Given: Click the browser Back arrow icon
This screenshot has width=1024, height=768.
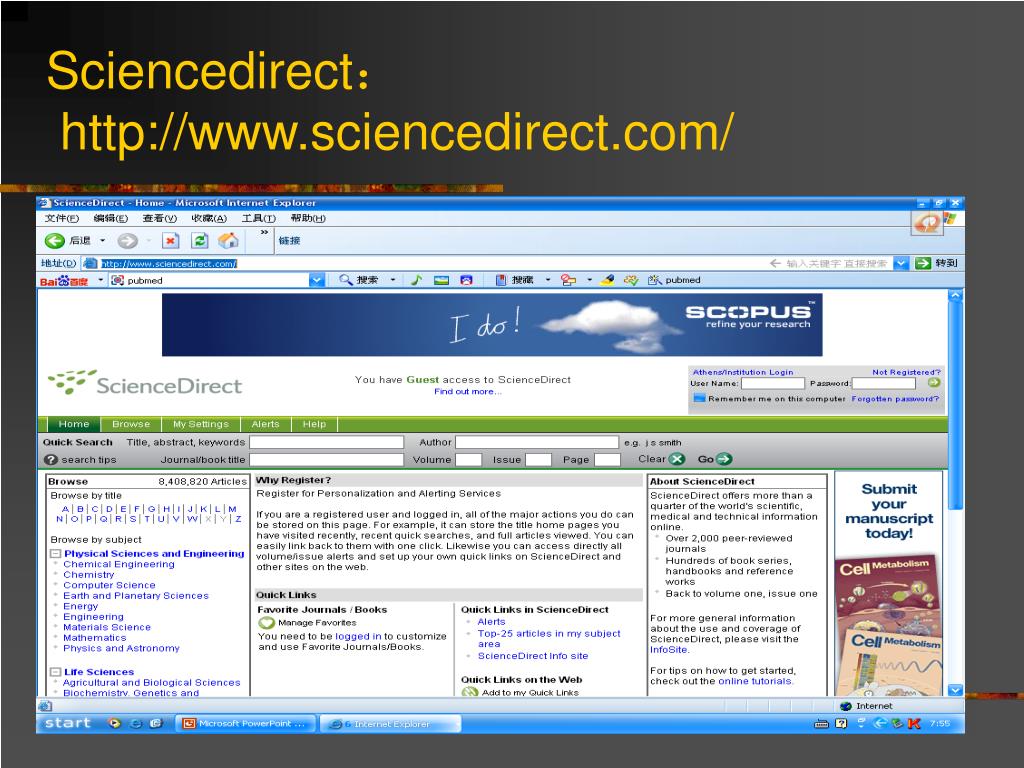Looking at the screenshot, I should pyautogui.click(x=54, y=241).
